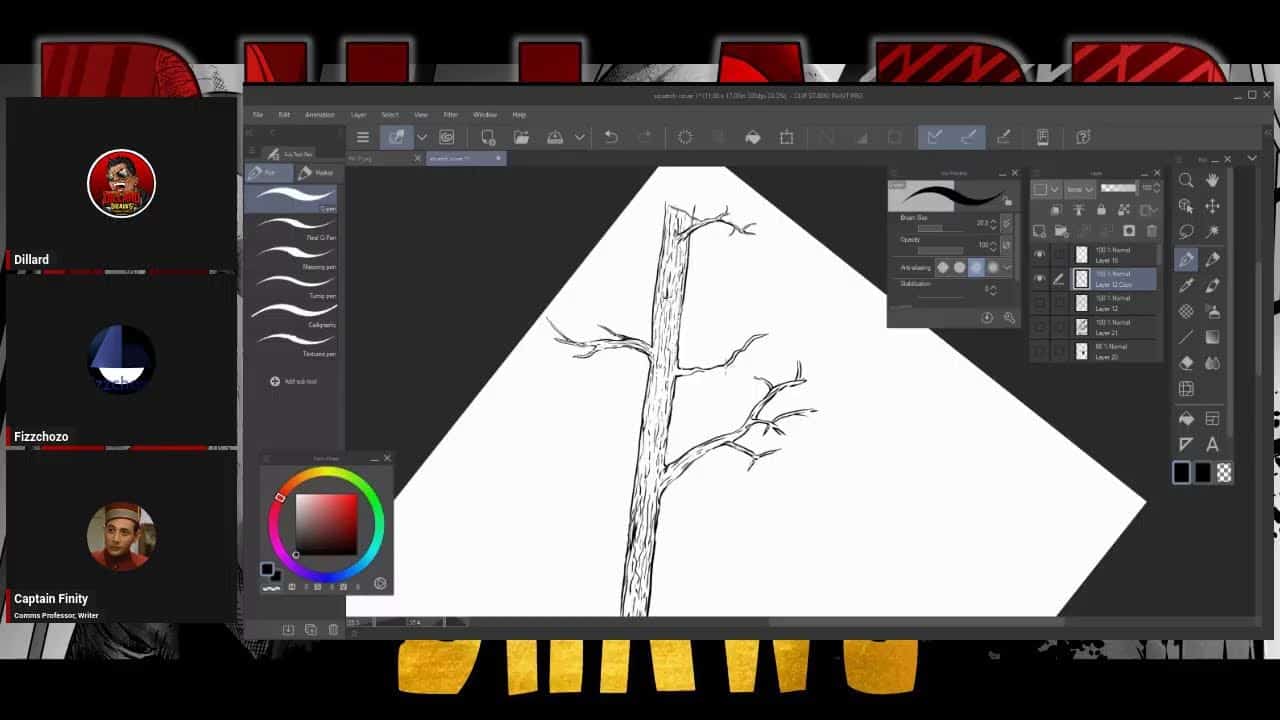Select the Zoom magnifier tool
This screenshot has width=1280, height=720.
tap(1186, 180)
